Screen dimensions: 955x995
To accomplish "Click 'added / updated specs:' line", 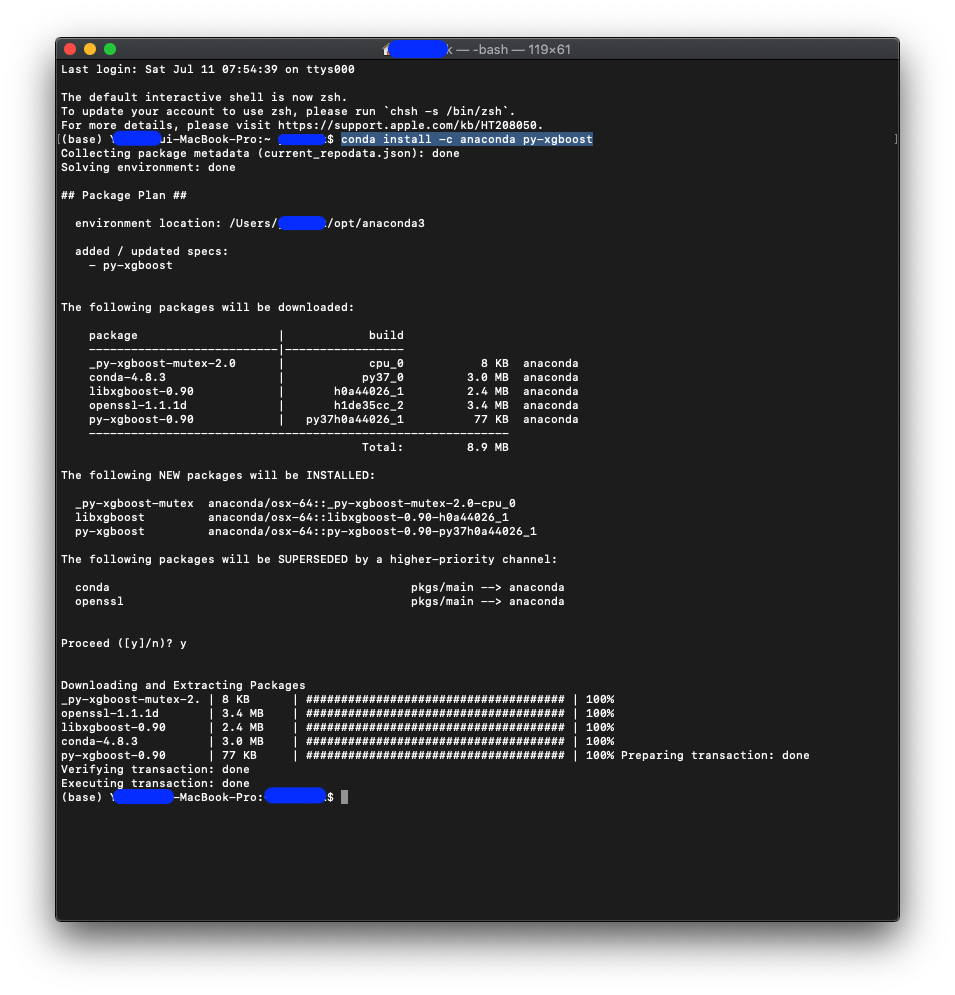I will tap(152, 251).
